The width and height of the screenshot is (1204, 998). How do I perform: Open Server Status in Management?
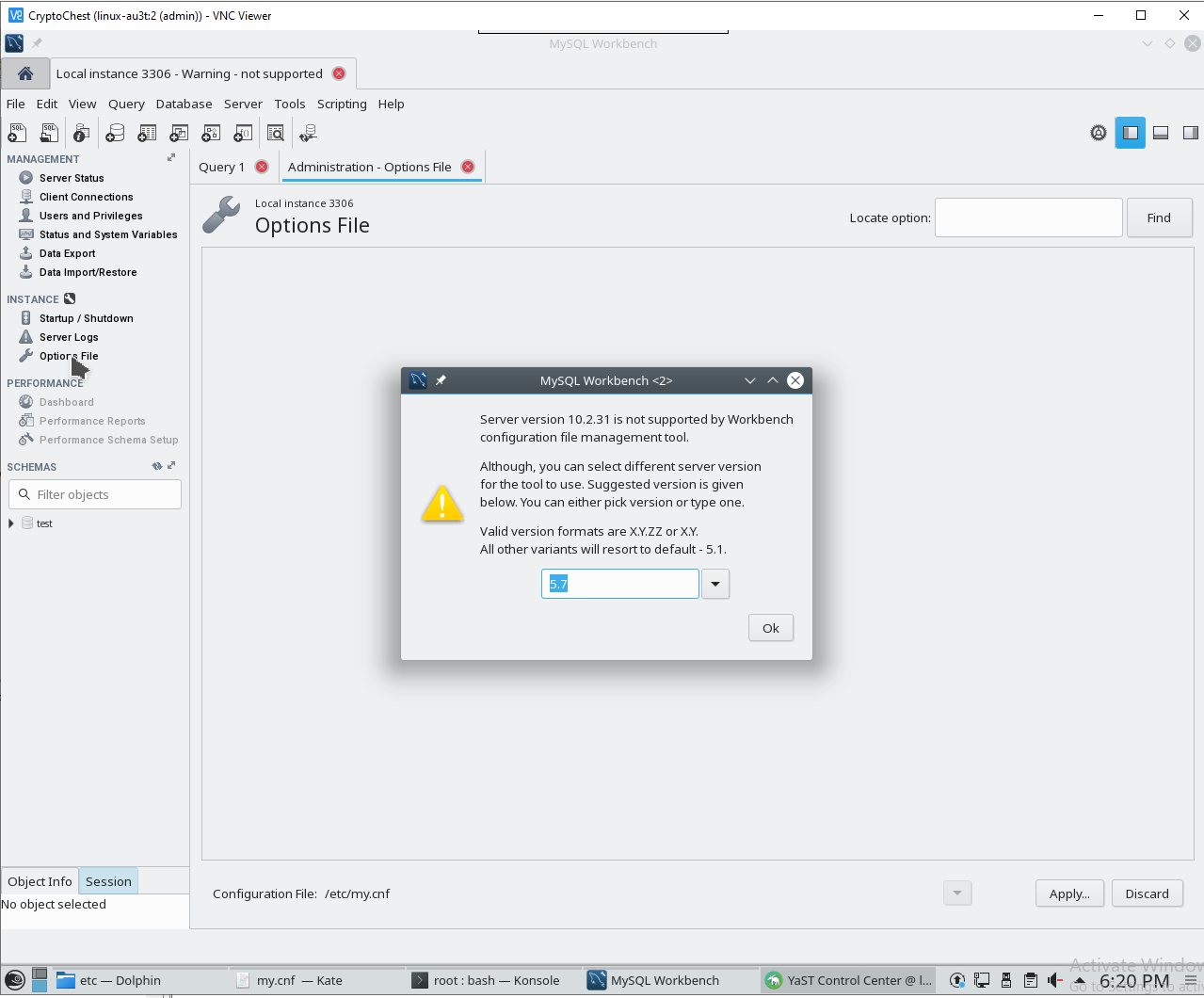point(72,178)
